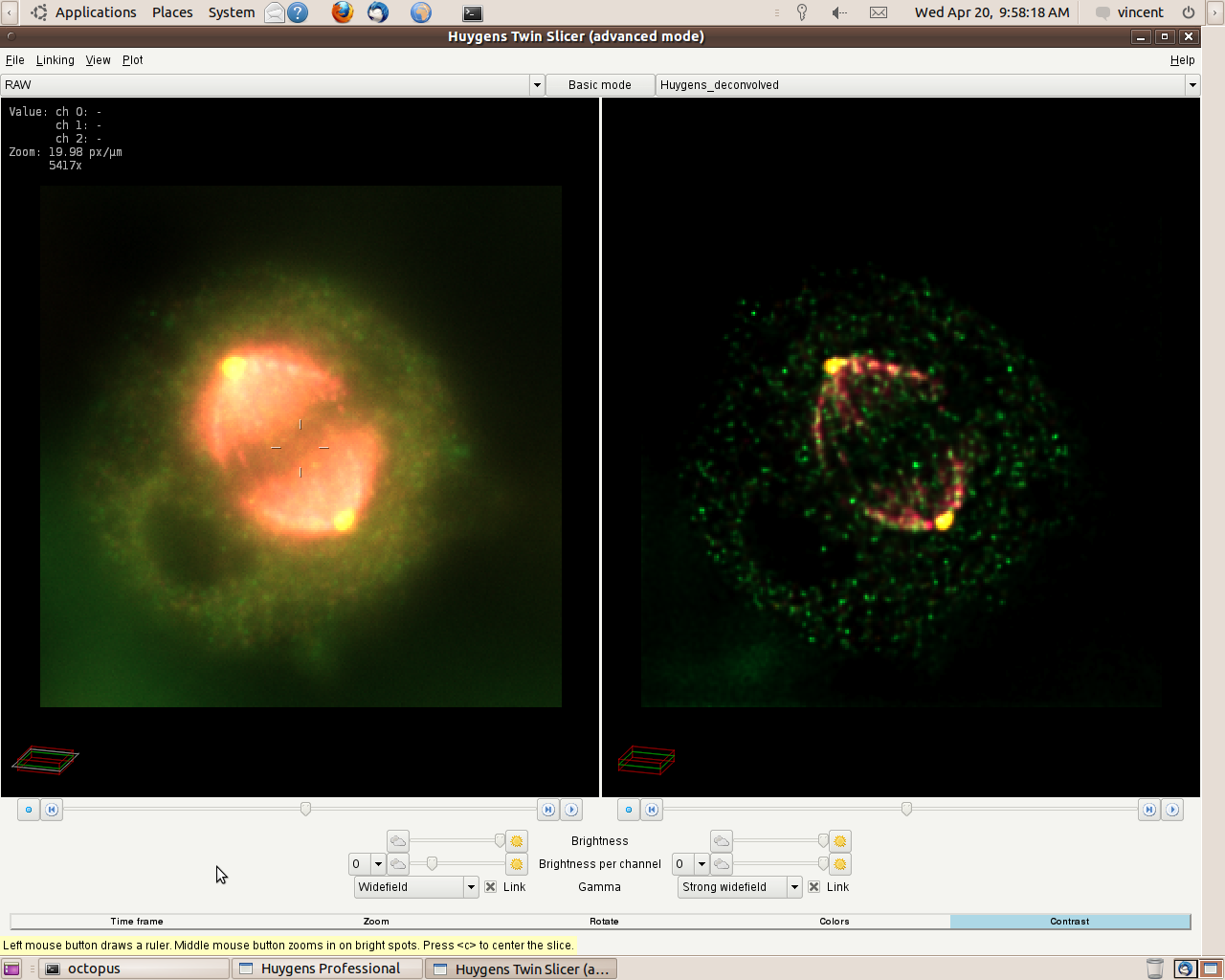
Task: Click the left viewer slice slider handle
Action: (x=305, y=810)
